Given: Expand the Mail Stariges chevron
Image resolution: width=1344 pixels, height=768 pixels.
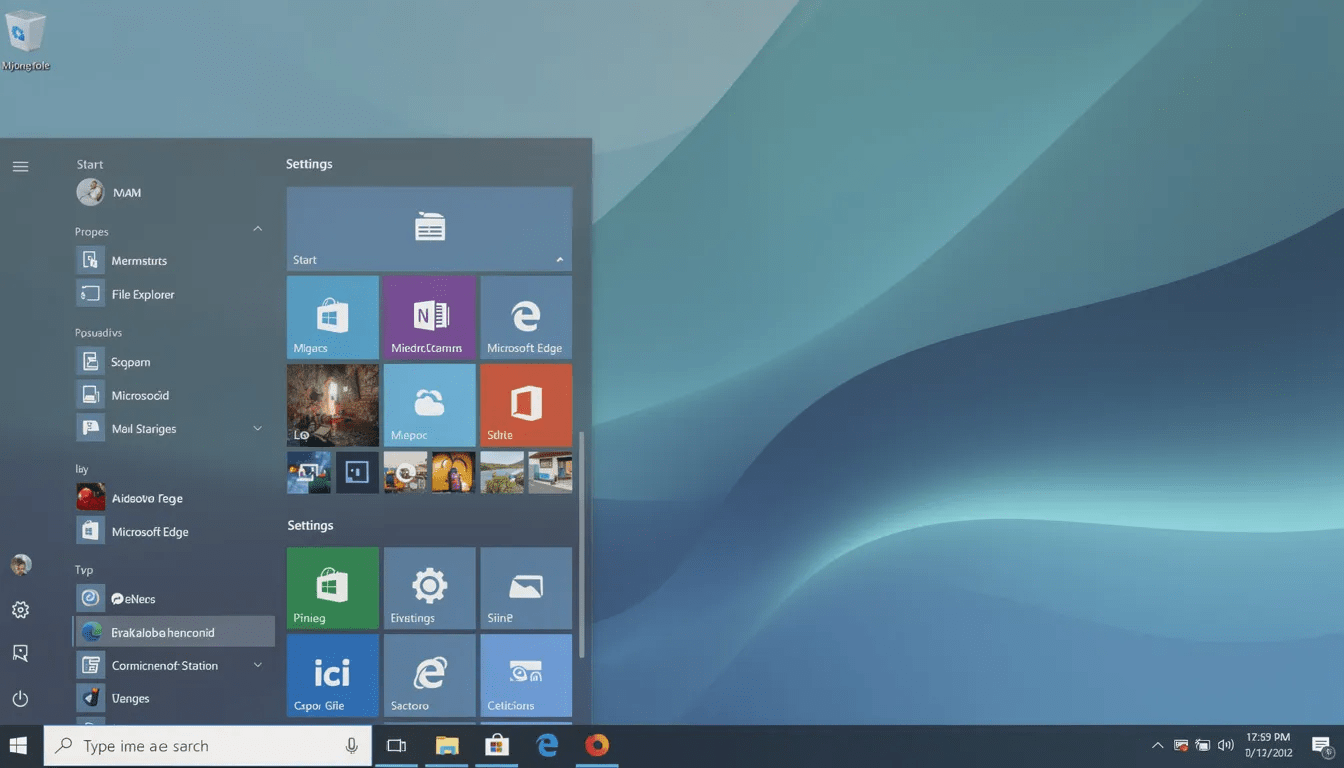Looking at the screenshot, I should [x=257, y=429].
